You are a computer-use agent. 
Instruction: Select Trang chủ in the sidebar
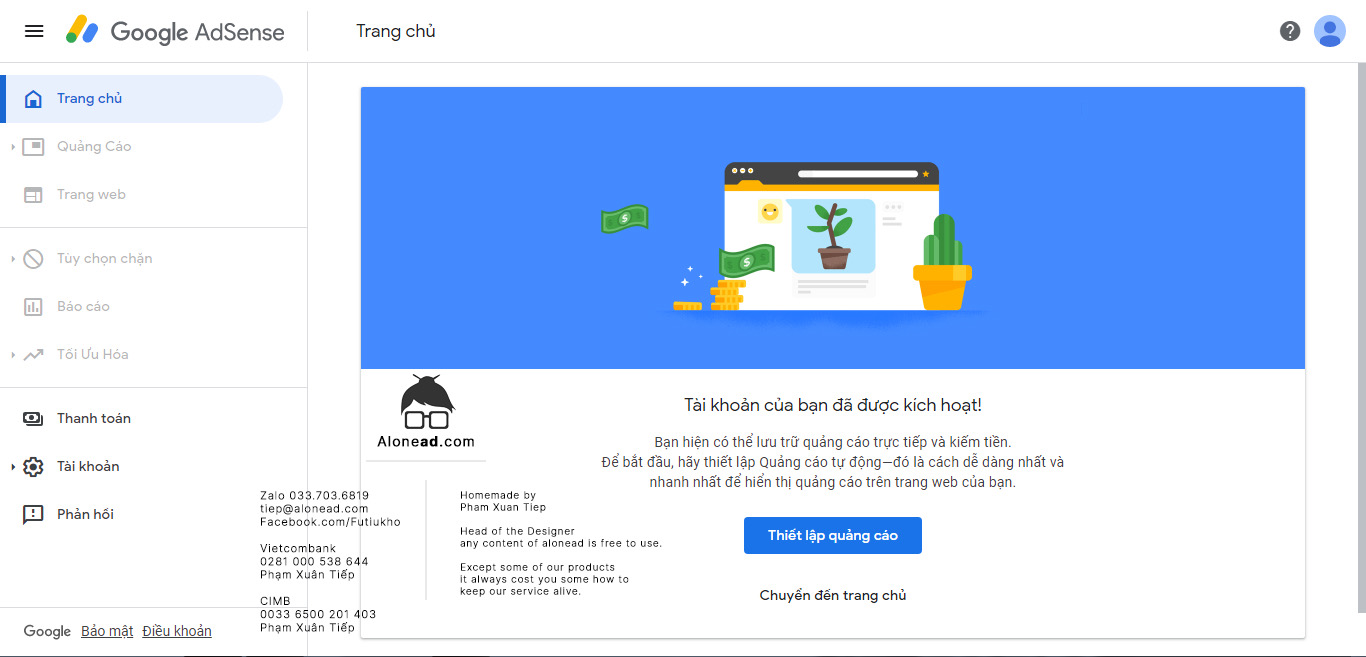142,99
